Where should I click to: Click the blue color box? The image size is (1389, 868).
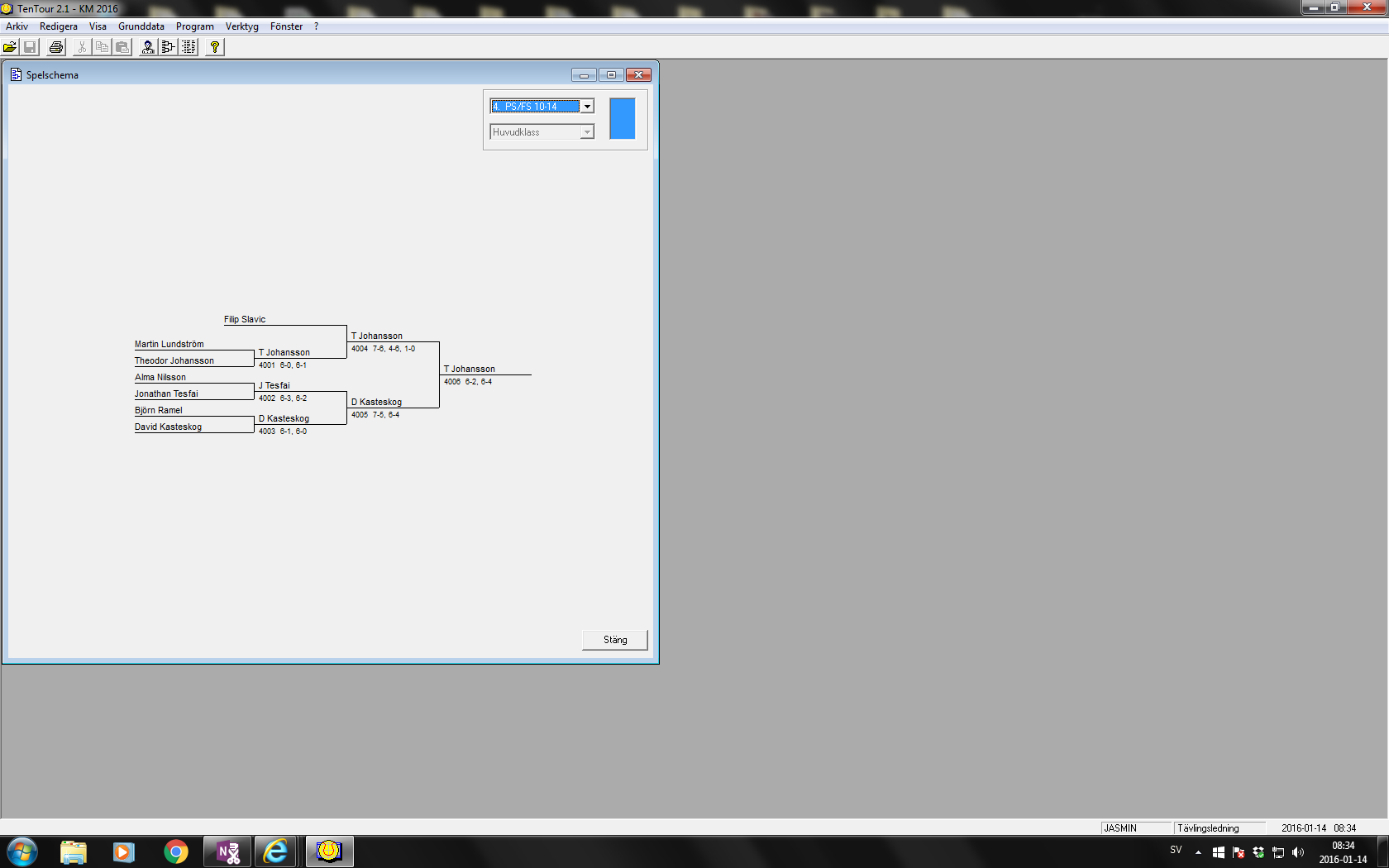[x=622, y=118]
